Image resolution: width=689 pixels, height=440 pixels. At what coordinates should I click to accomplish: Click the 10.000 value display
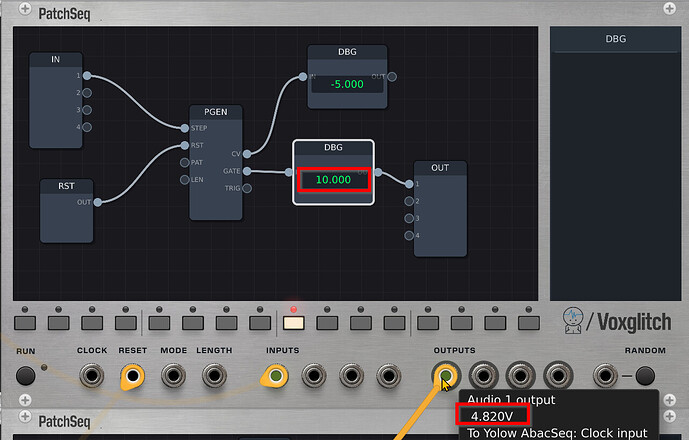(334, 180)
